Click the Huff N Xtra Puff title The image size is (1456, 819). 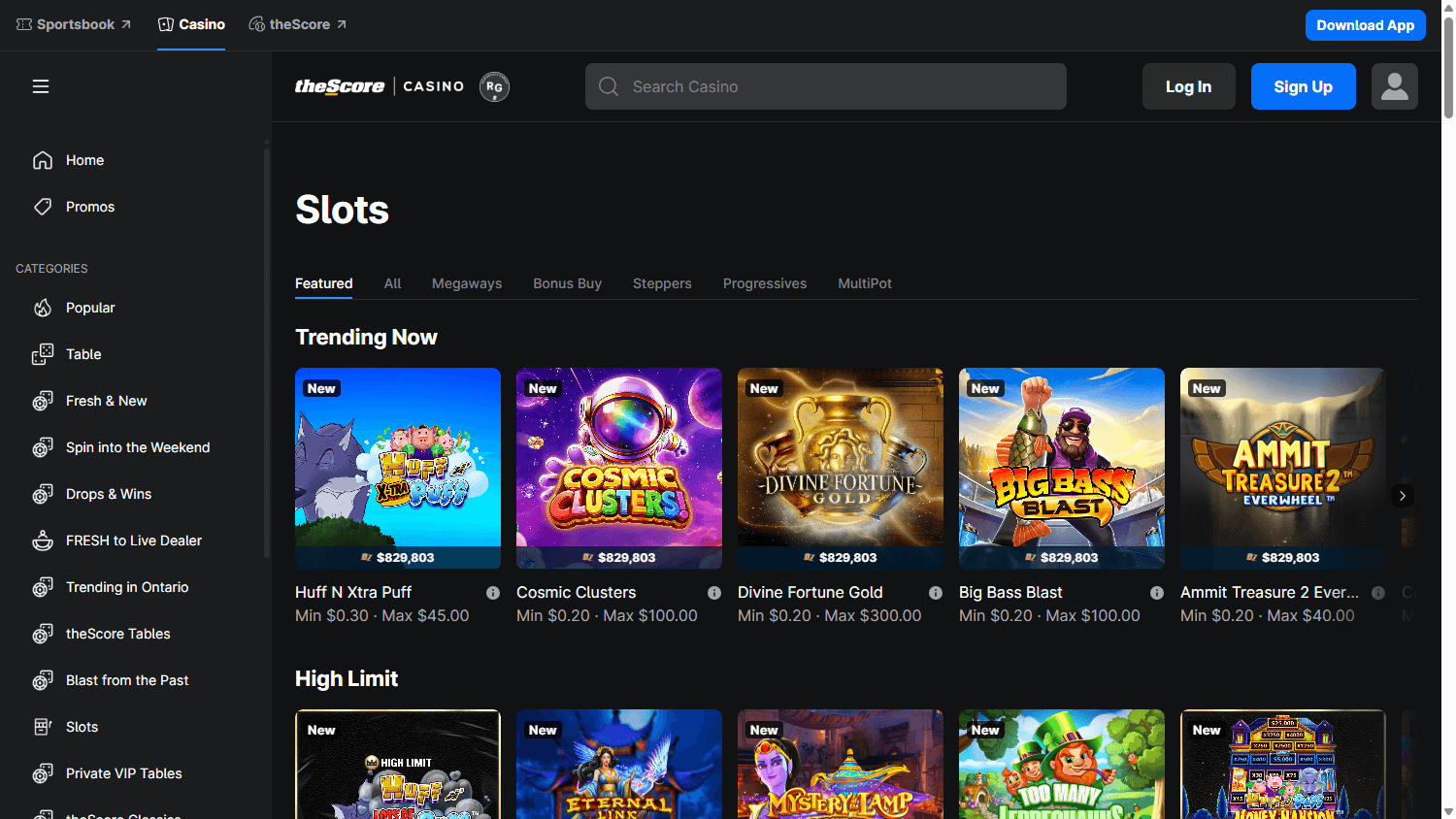[353, 593]
